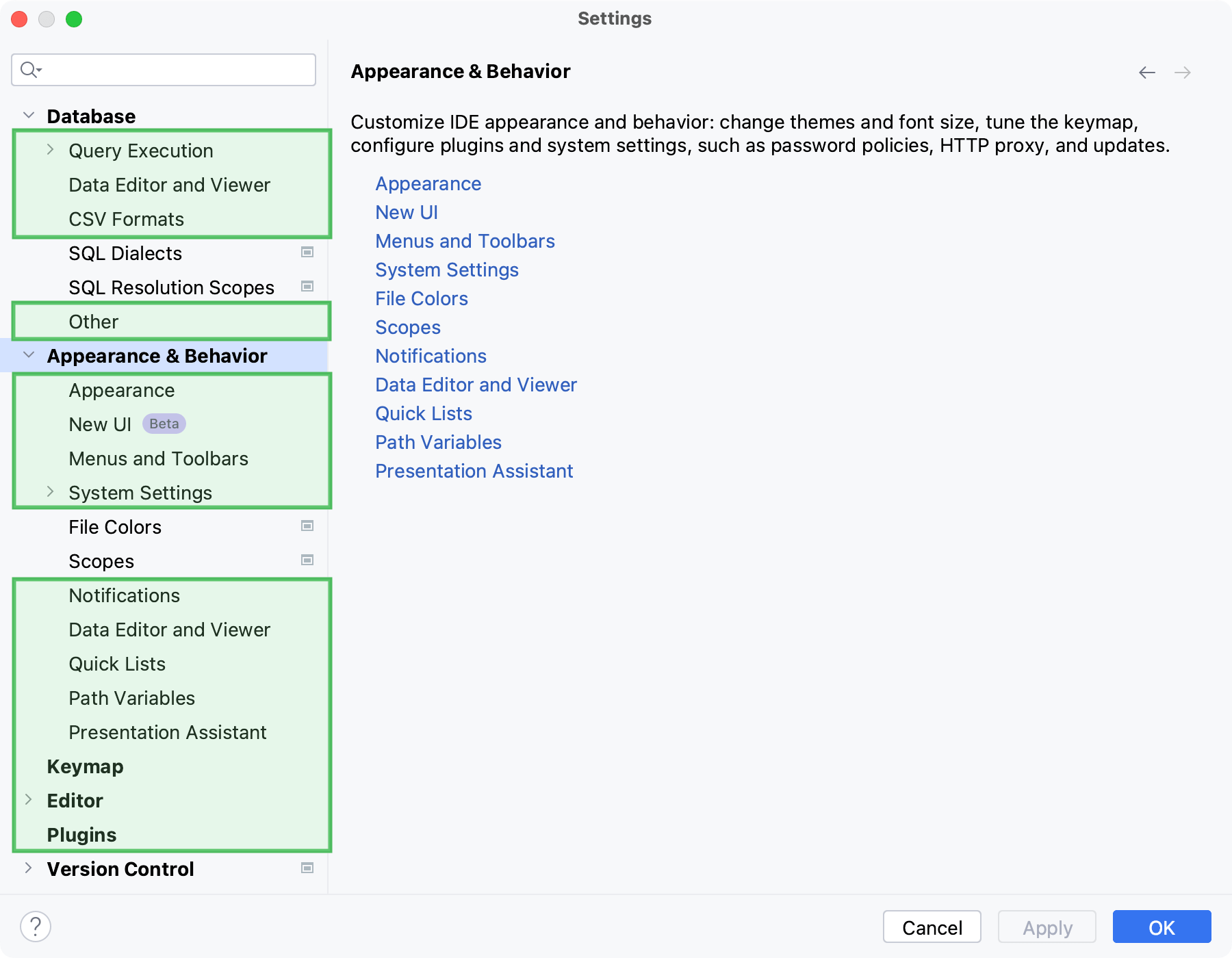Click the forward navigation arrow
Screen dimensions: 1232x958
click(1183, 73)
